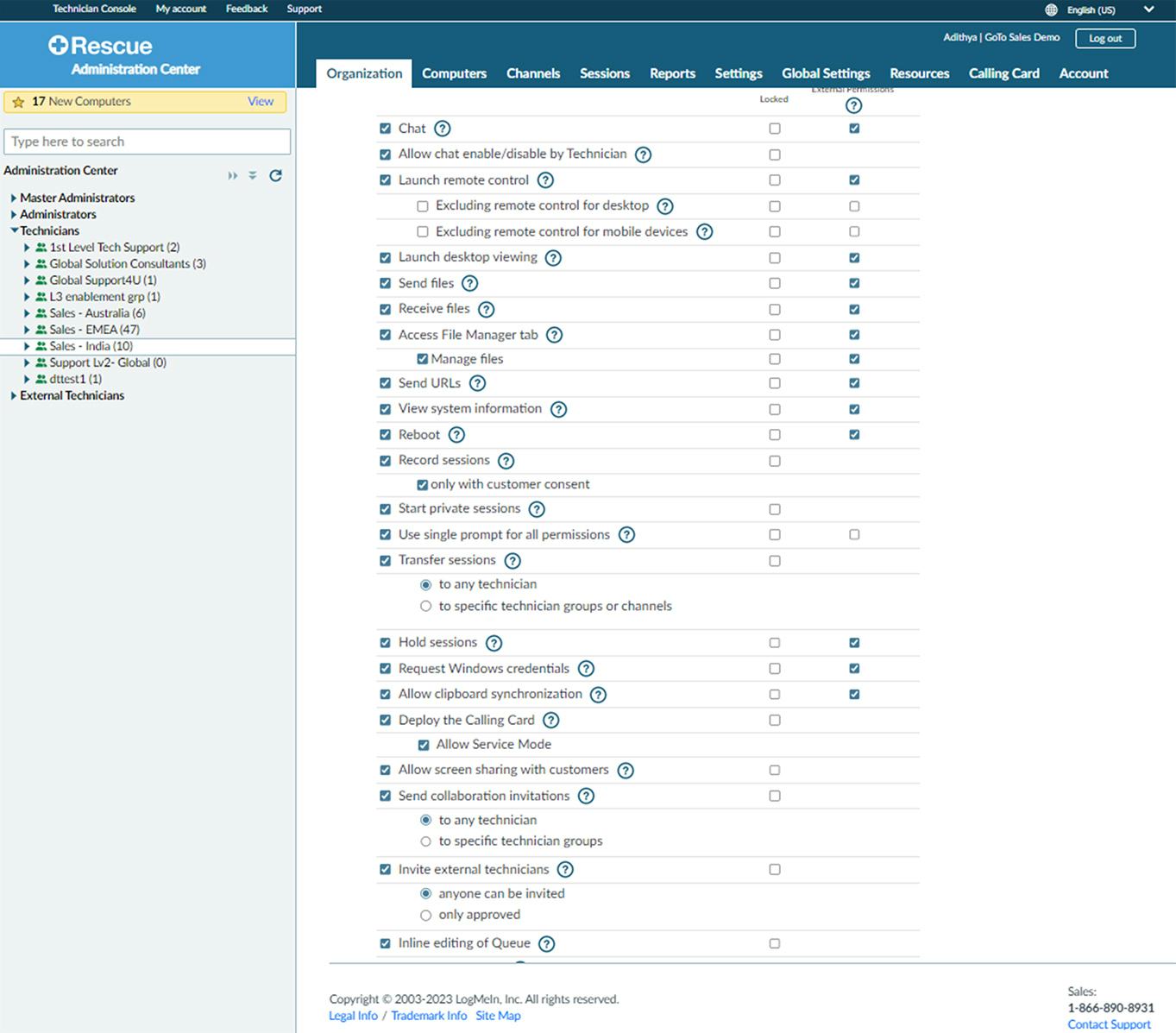Open the Site Map link

(498, 1017)
